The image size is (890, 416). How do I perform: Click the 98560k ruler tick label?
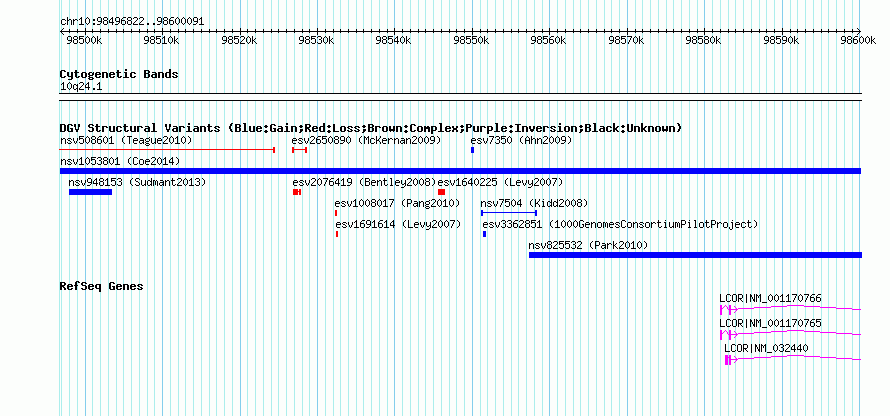pos(548,40)
